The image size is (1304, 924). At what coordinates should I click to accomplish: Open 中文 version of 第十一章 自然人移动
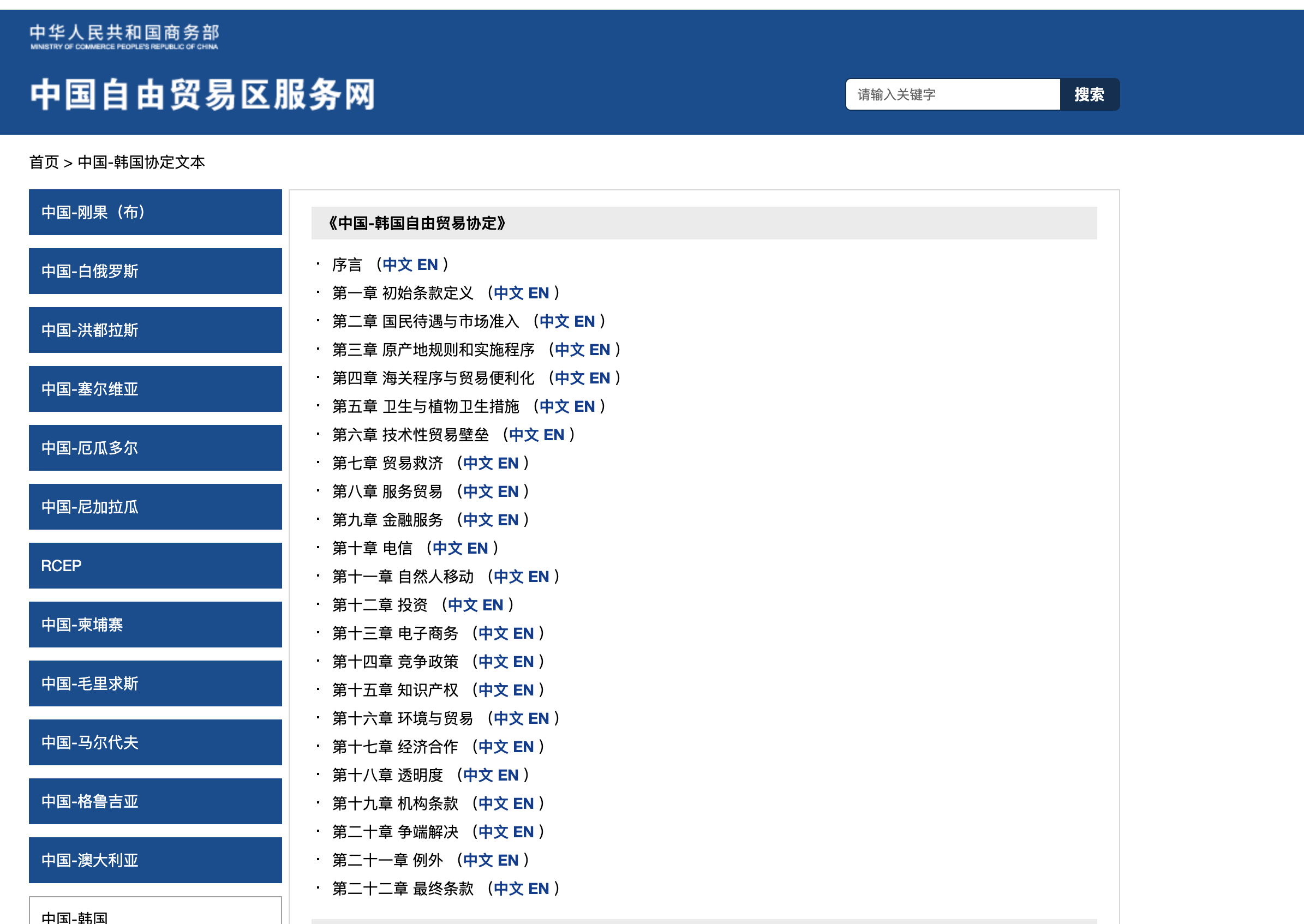pos(509,577)
